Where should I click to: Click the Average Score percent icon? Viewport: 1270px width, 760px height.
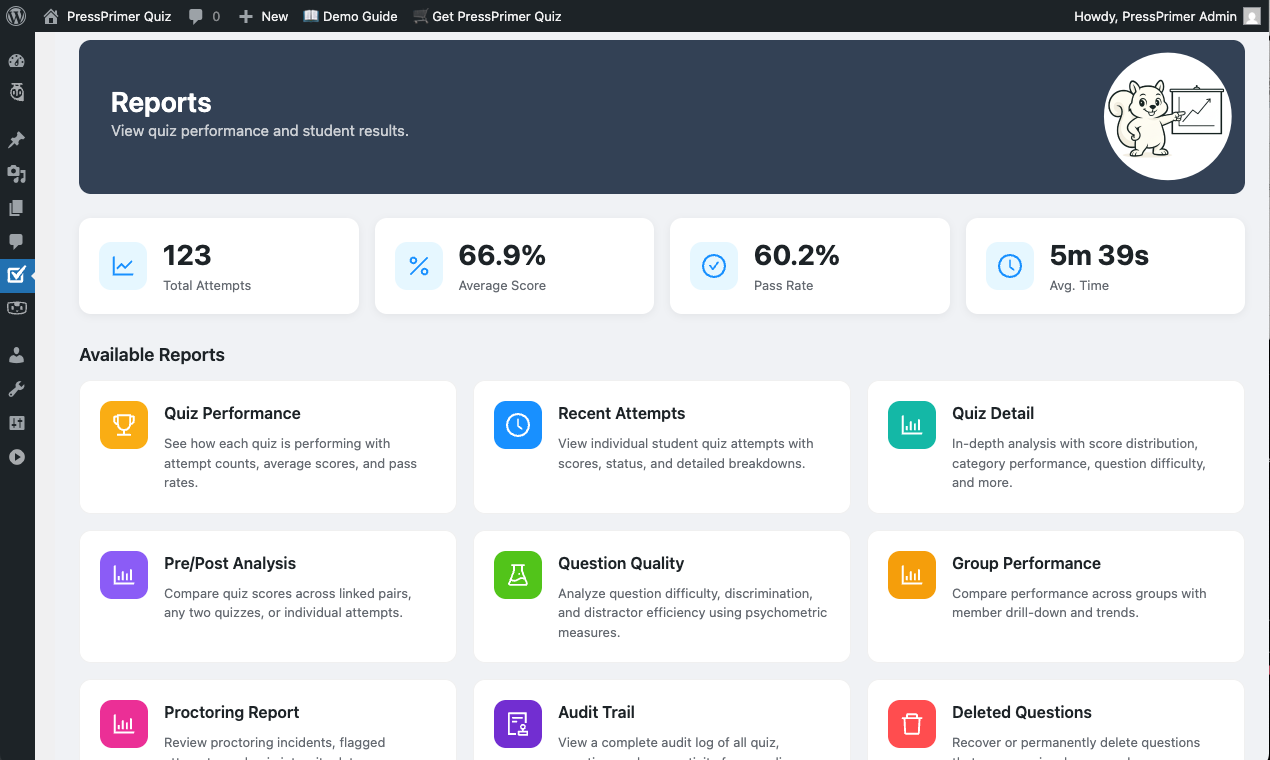[419, 266]
